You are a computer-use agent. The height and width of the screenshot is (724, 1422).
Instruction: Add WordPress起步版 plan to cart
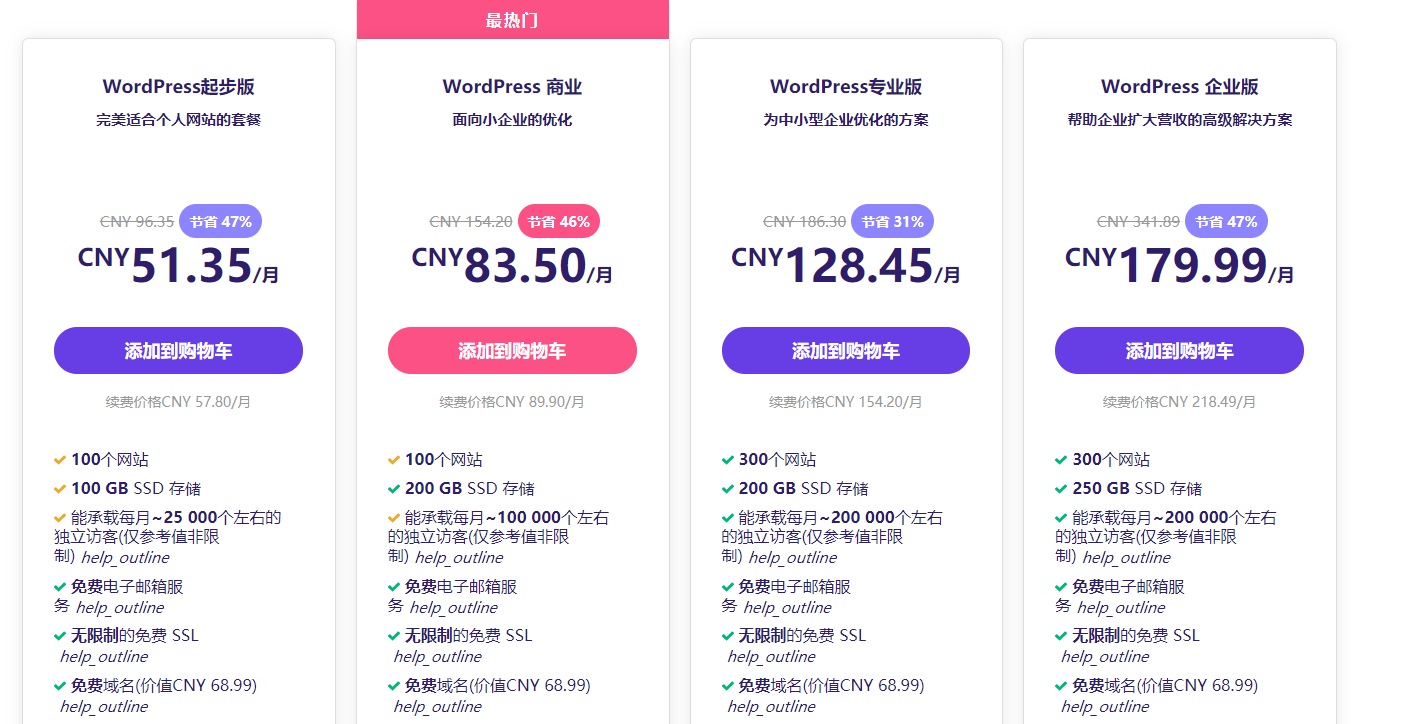(178, 351)
